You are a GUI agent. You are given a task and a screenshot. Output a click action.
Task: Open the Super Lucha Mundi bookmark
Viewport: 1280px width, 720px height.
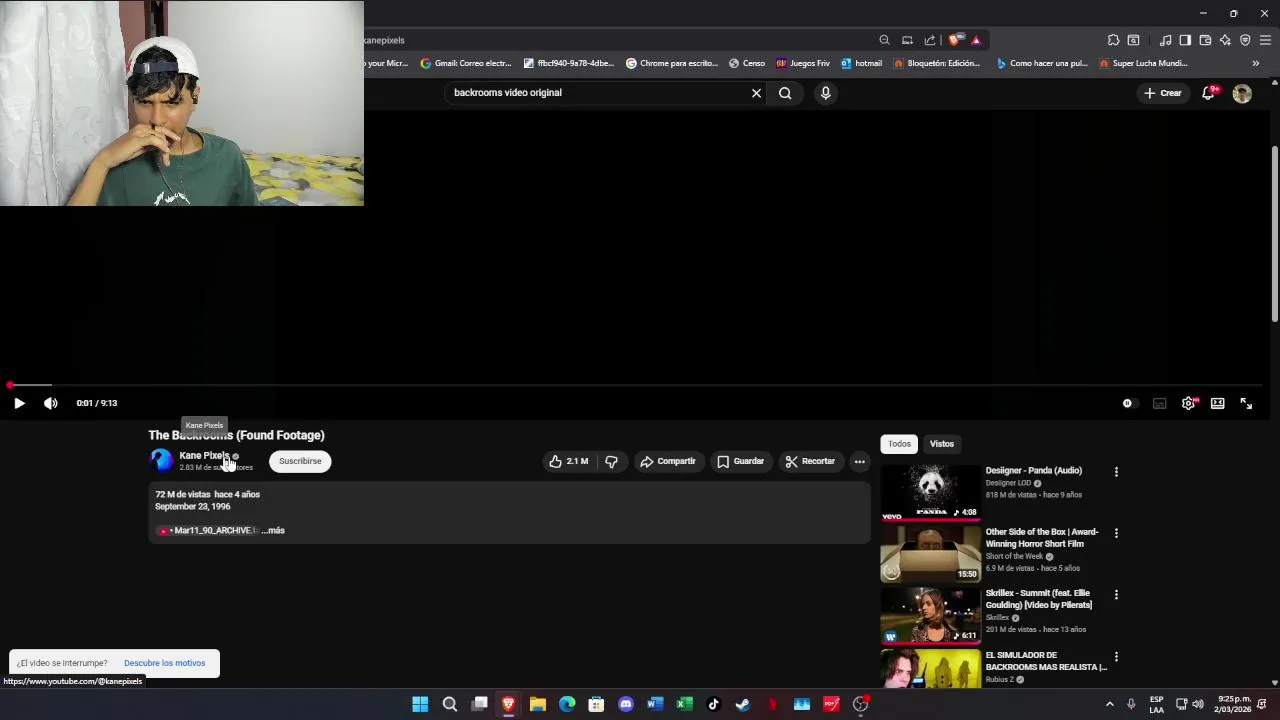pos(1143,63)
